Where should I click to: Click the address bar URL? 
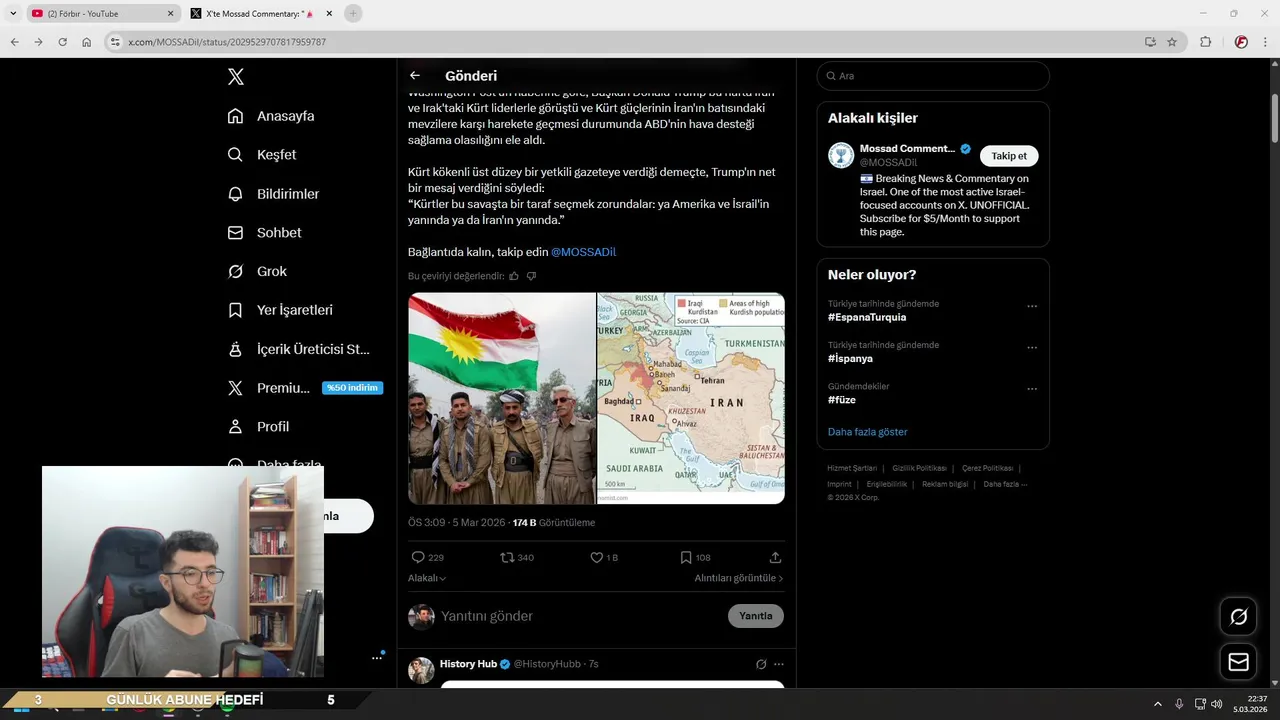point(227,42)
